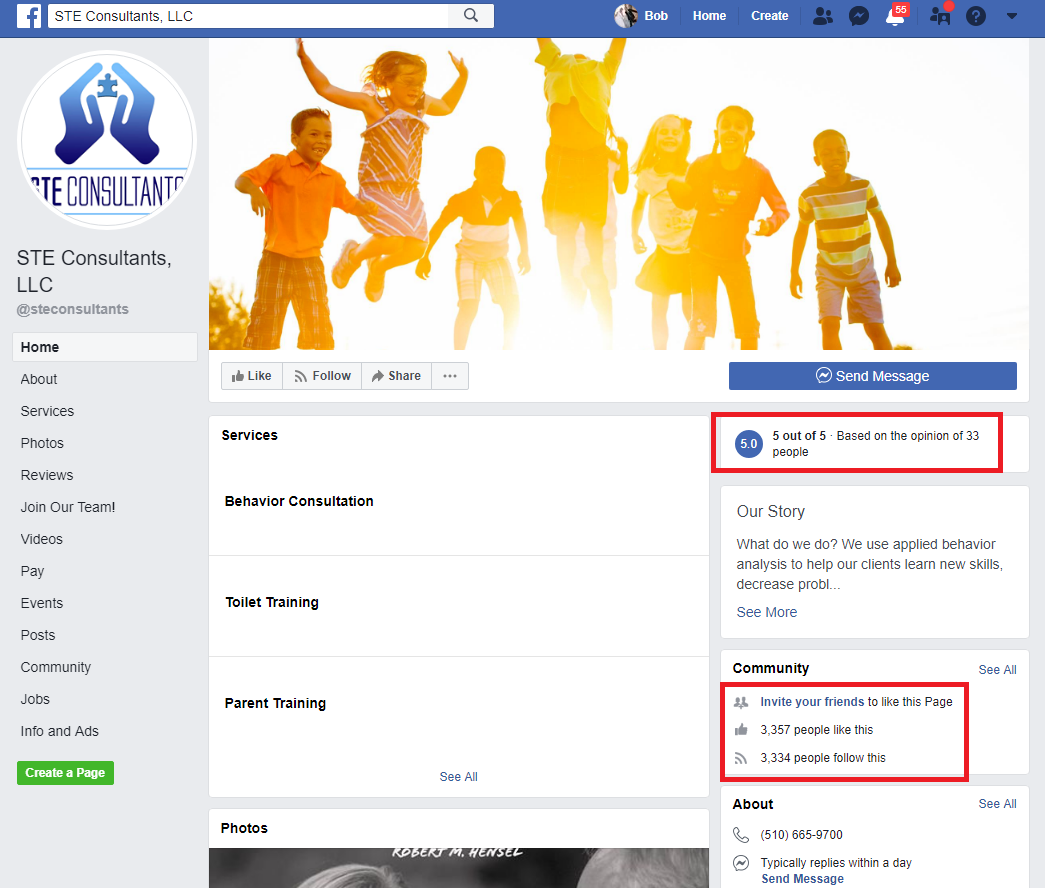Open the Behavior Consultation service
The height and width of the screenshot is (888, 1045).
(299, 501)
